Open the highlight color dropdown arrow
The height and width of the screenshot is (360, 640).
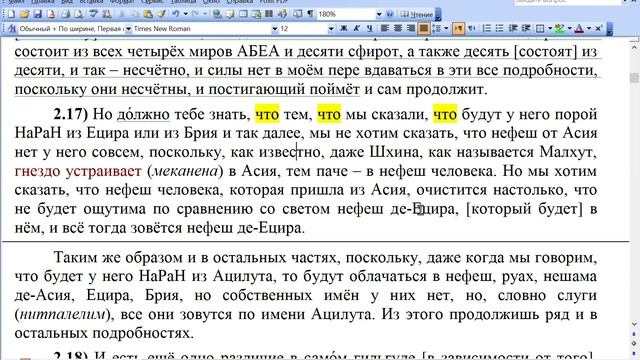(569, 28)
